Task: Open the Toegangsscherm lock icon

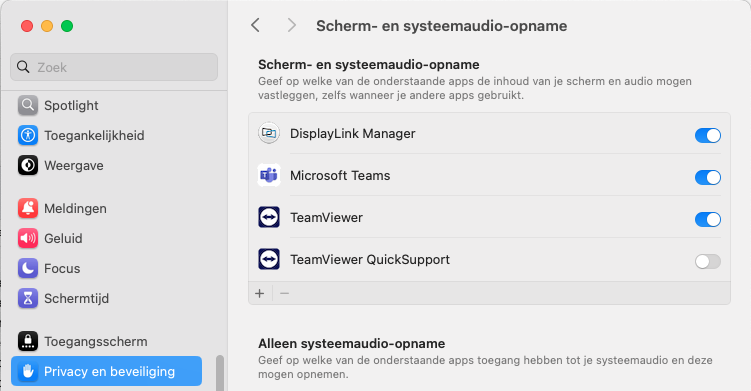Action: click(28, 341)
